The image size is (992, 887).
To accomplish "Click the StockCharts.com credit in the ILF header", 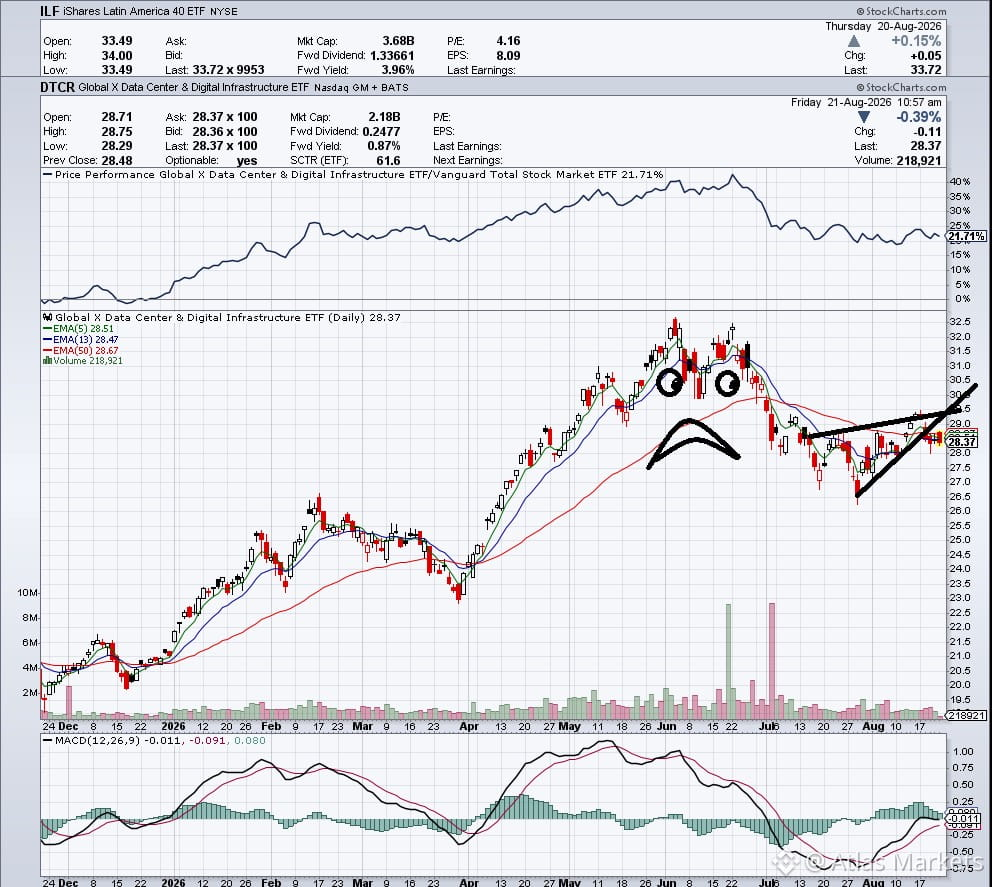I will (x=902, y=11).
